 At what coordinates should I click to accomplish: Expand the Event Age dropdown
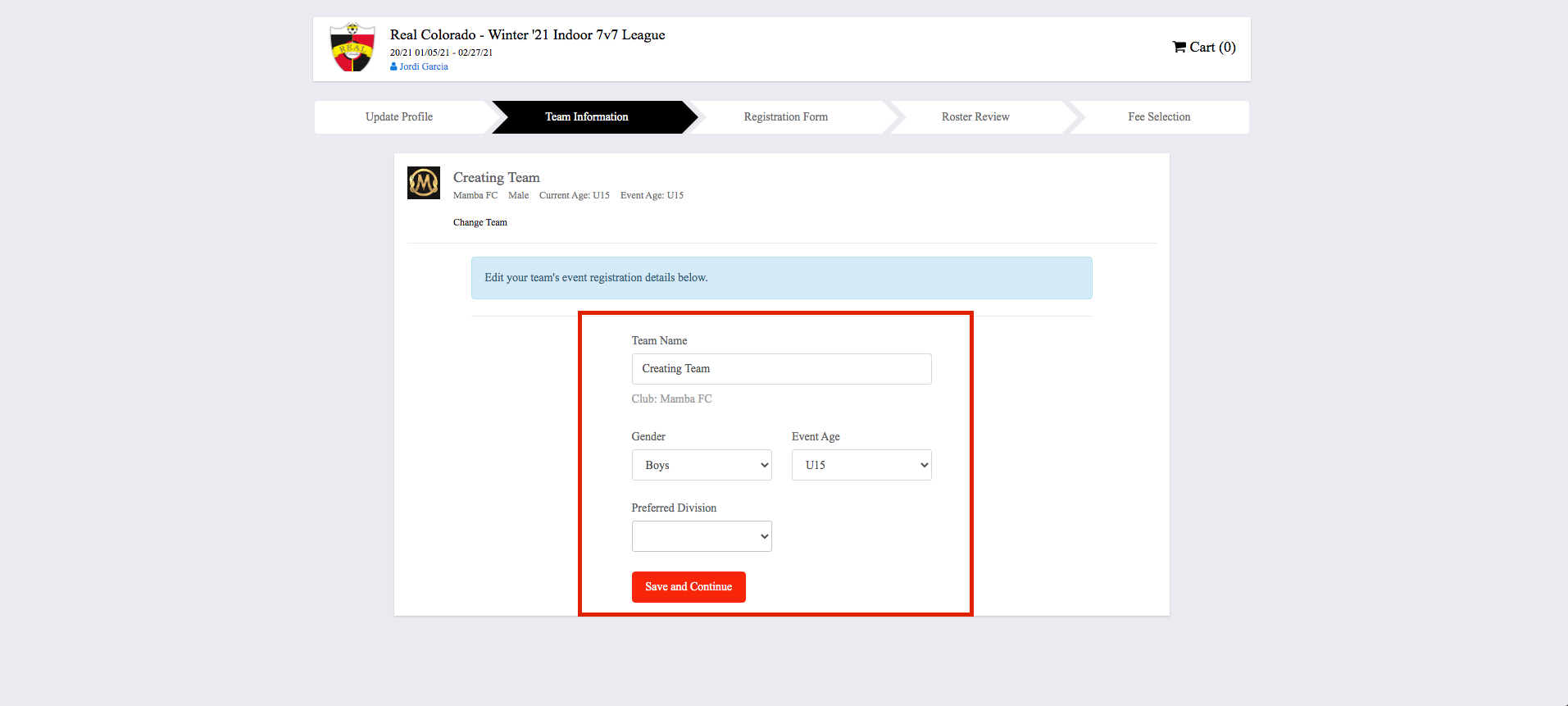861,465
